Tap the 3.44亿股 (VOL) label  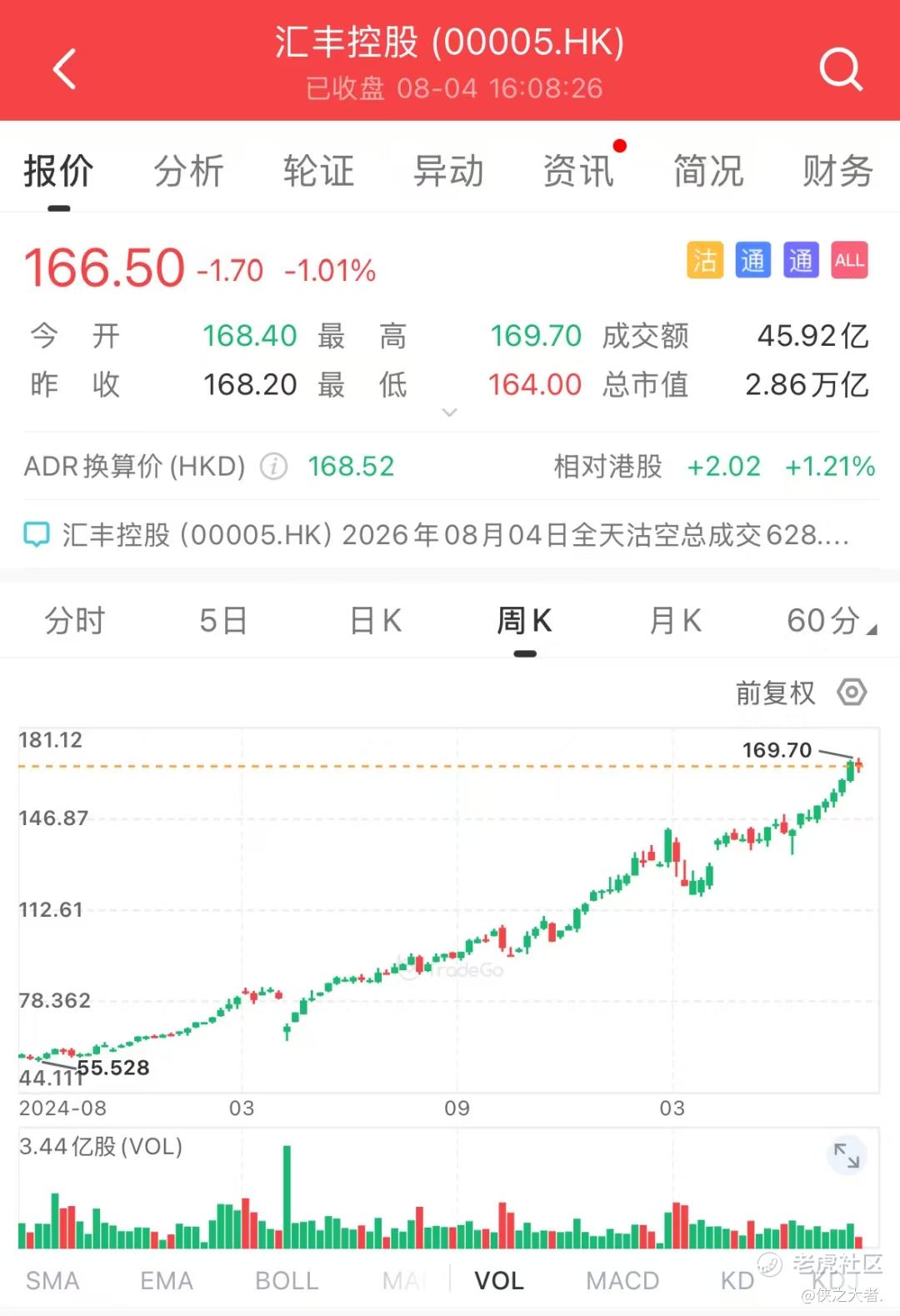pos(101,1147)
